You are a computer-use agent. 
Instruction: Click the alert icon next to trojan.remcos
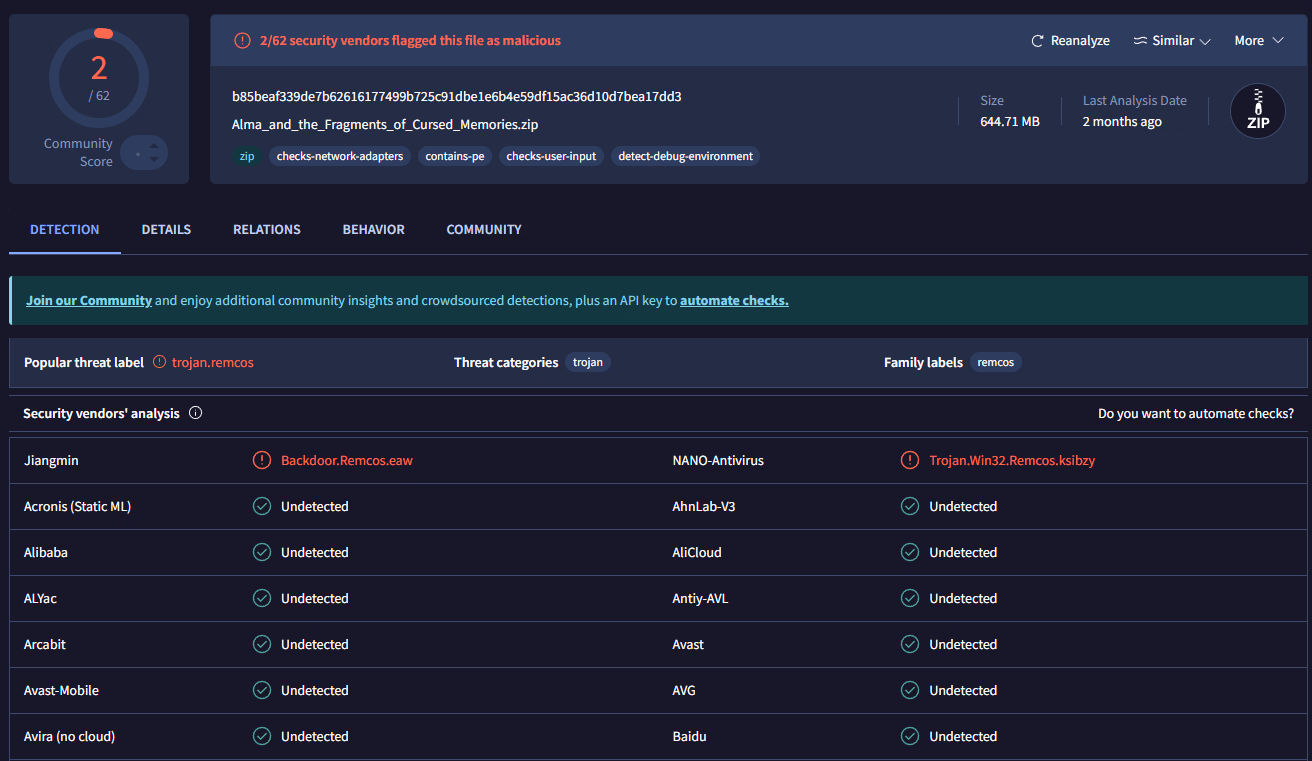point(159,362)
